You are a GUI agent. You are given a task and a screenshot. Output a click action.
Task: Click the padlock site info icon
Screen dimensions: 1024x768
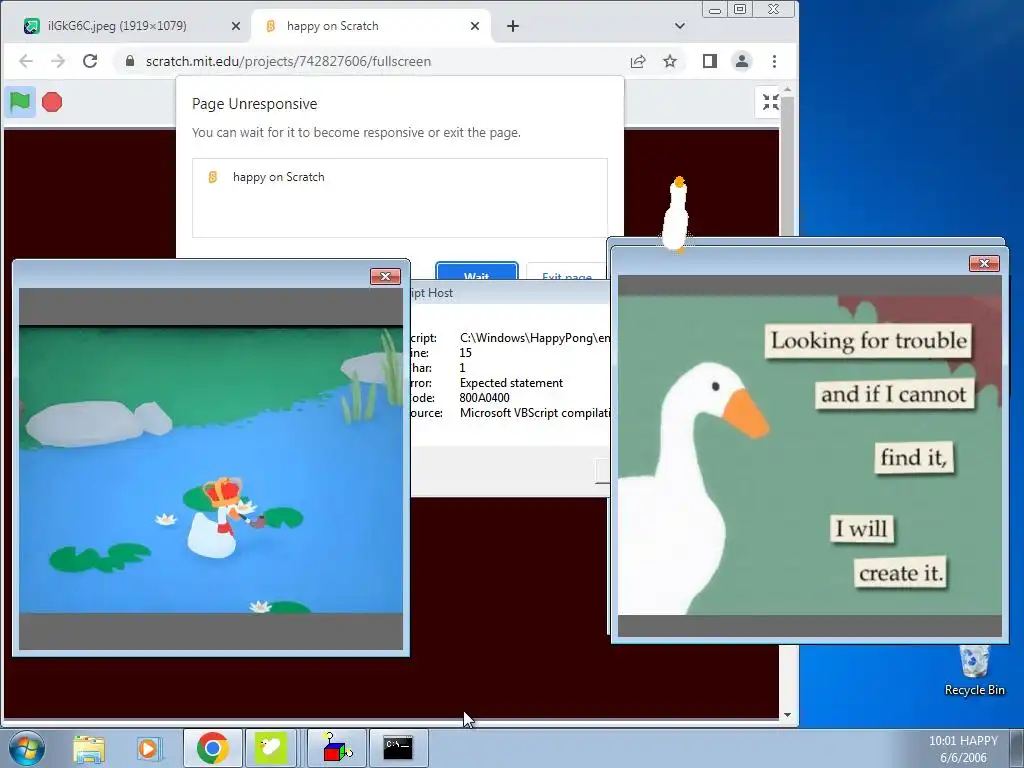(x=130, y=61)
